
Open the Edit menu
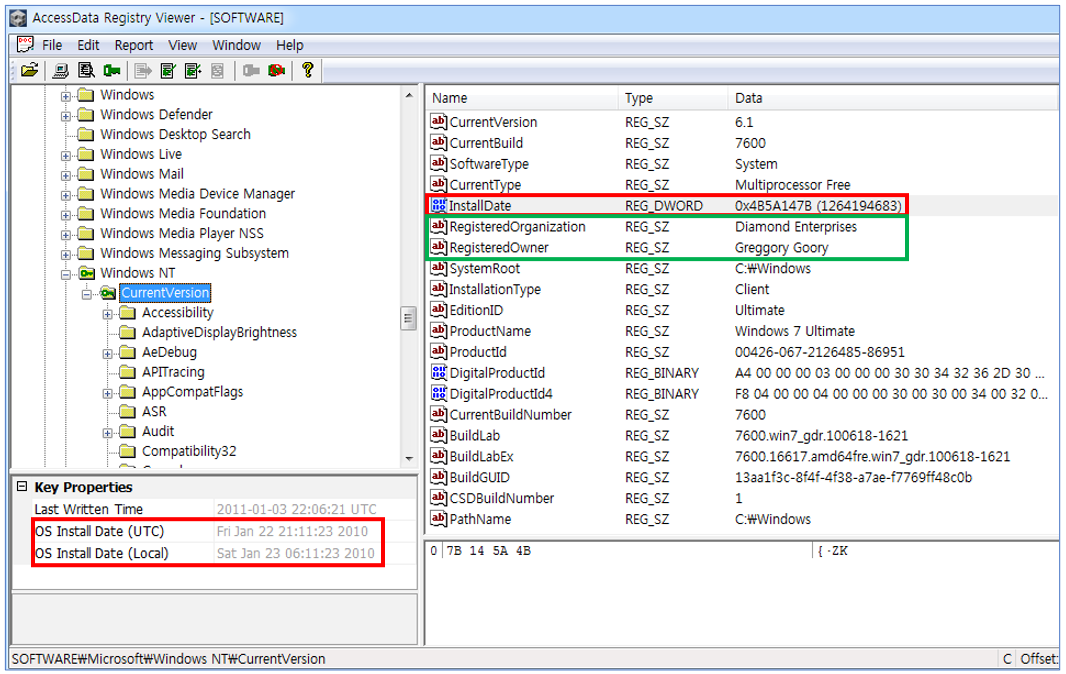point(88,45)
